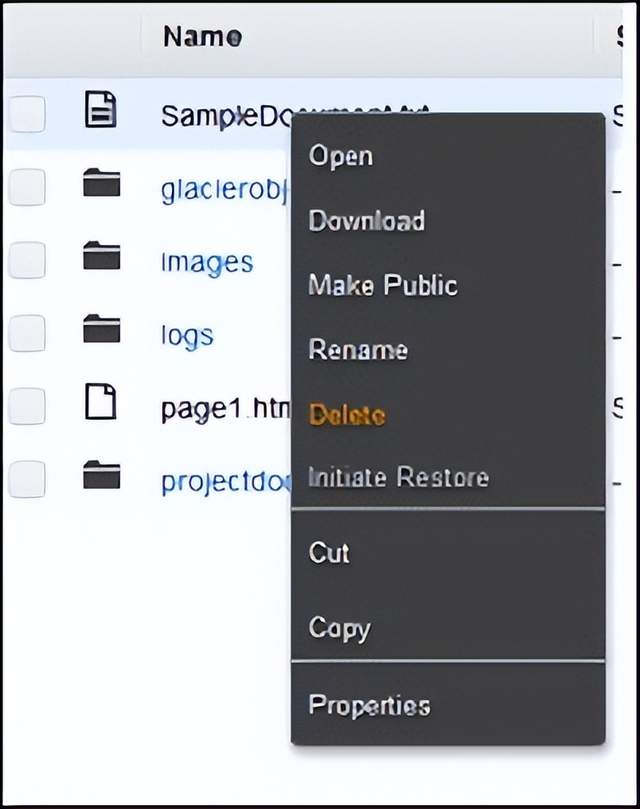The image size is (640, 809).
Task: Click the page1.html file icon
Action: click(101, 404)
